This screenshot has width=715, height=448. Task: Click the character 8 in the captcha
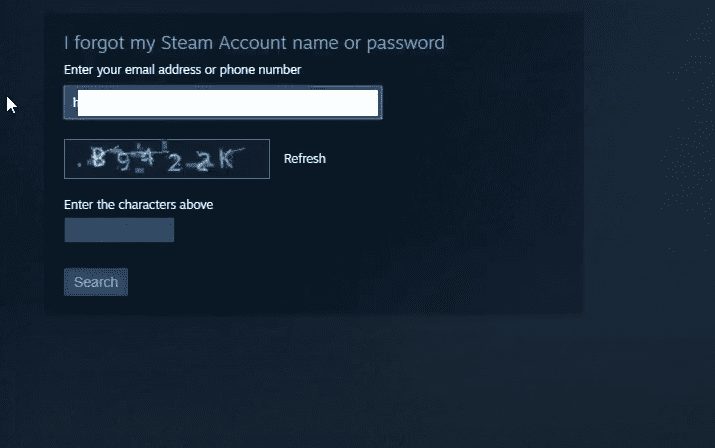pos(98,157)
